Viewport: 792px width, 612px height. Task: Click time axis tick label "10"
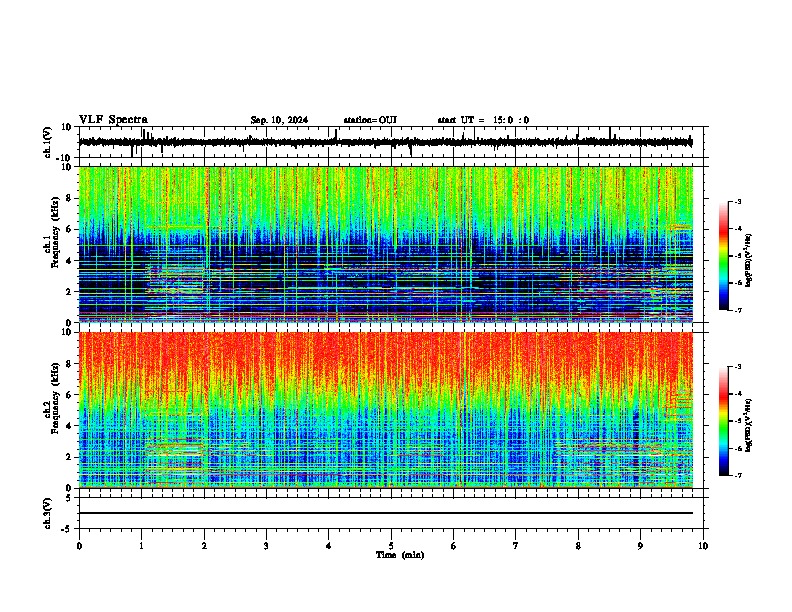coord(703,546)
